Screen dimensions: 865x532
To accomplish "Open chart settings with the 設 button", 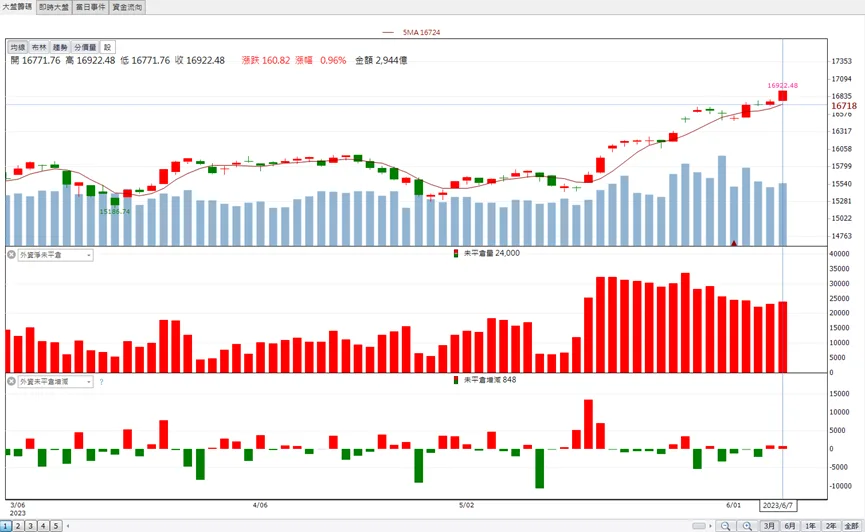I will point(108,47).
